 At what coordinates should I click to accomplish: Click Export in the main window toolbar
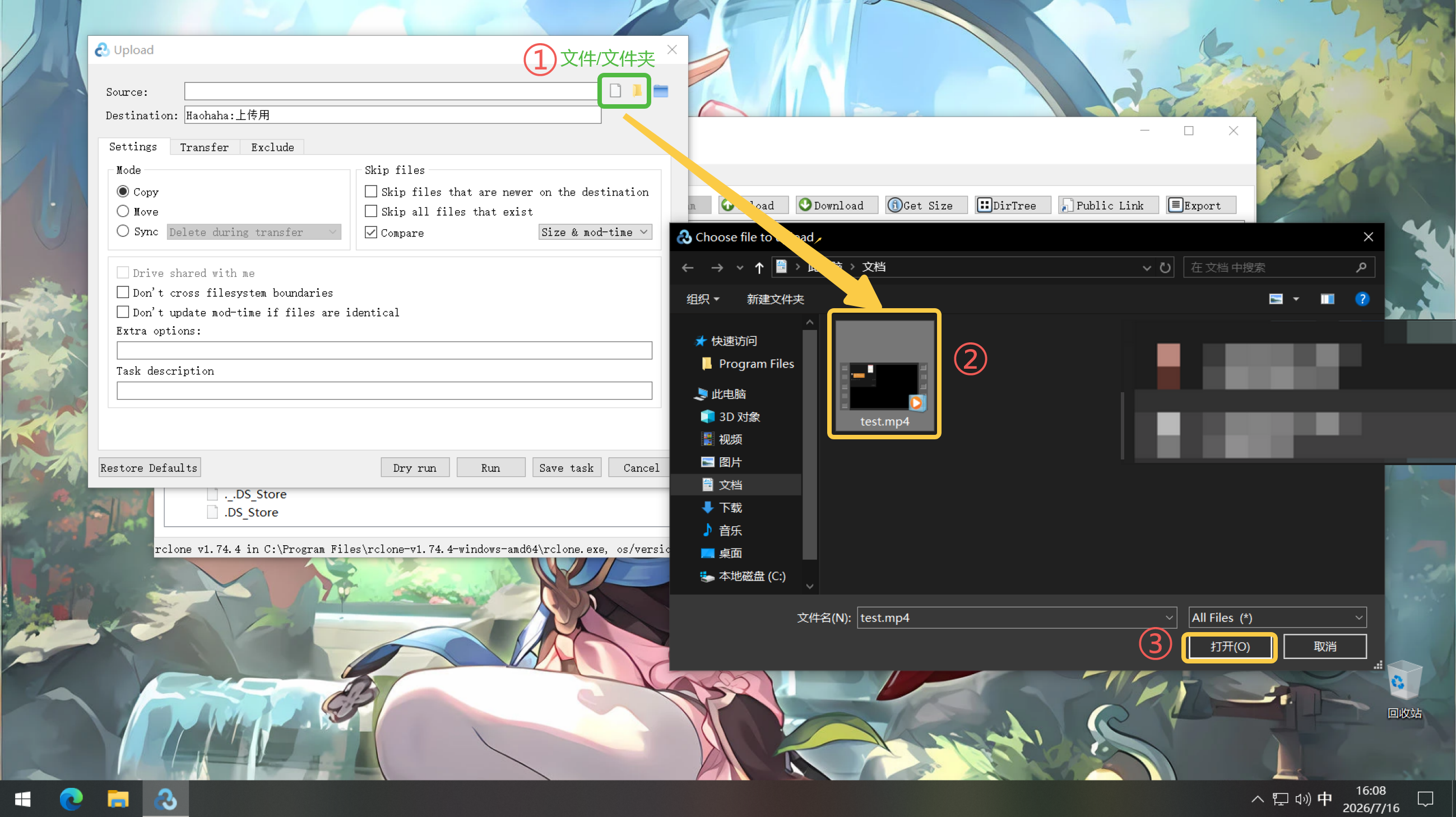pos(1201,205)
